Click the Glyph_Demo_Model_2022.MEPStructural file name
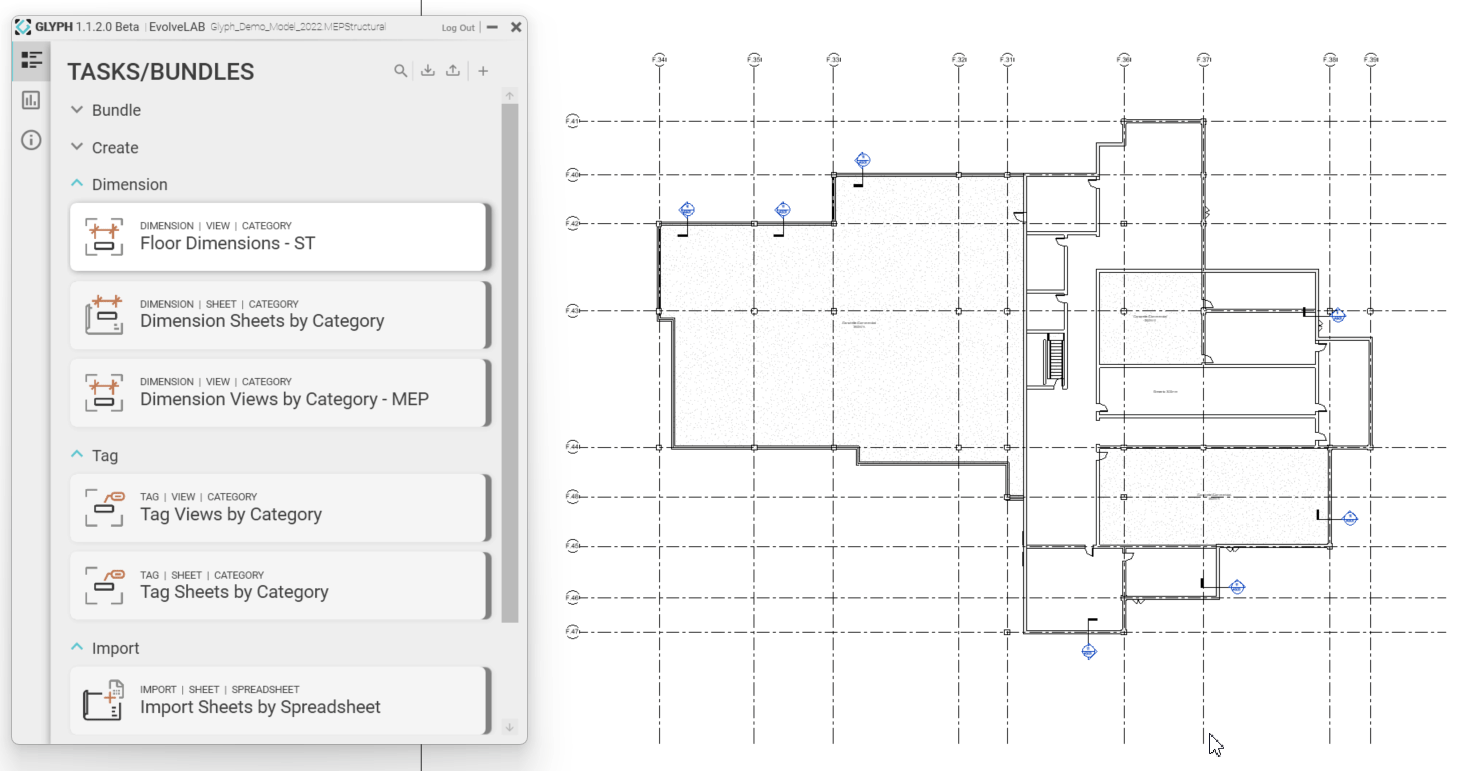The width and height of the screenshot is (1478, 771). [298, 27]
